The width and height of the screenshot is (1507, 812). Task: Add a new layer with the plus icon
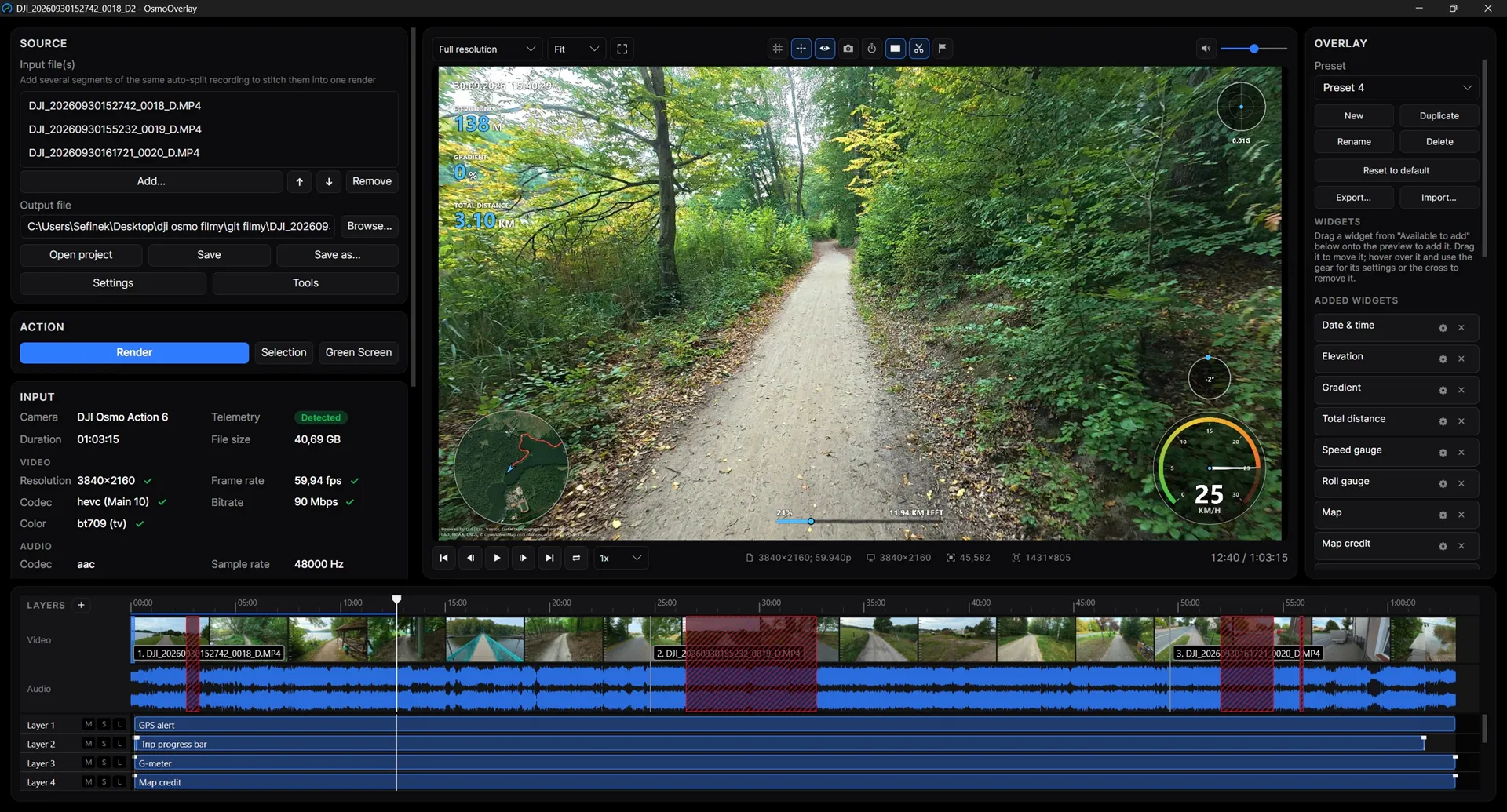click(81, 605)
